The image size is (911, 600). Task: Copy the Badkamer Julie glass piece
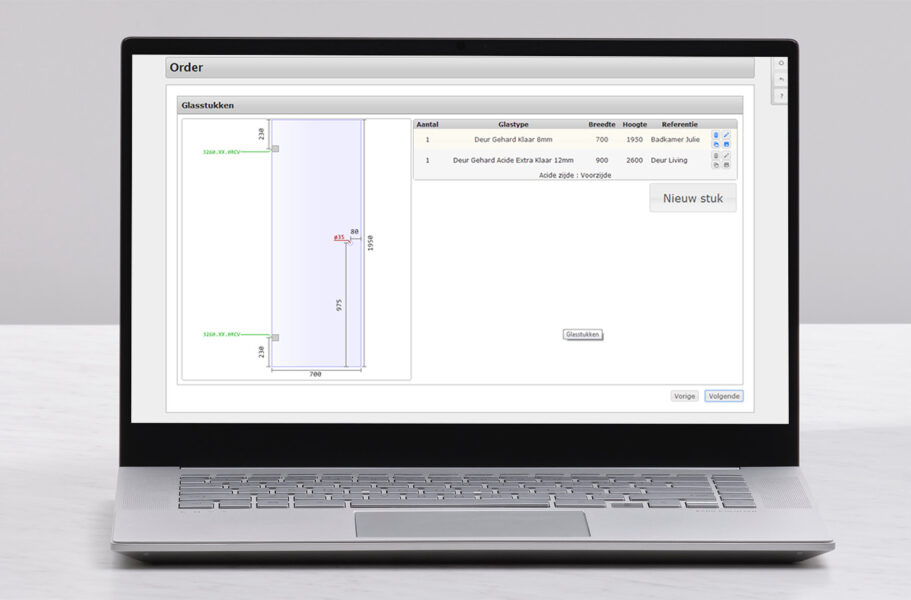coord(716,144)
